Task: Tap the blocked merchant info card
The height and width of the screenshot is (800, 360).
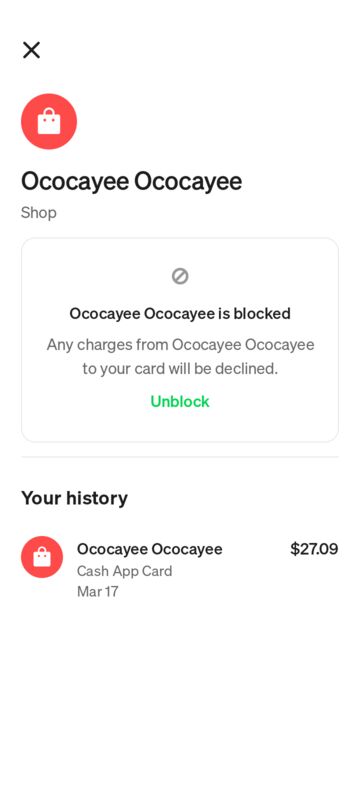Action: 180,340
